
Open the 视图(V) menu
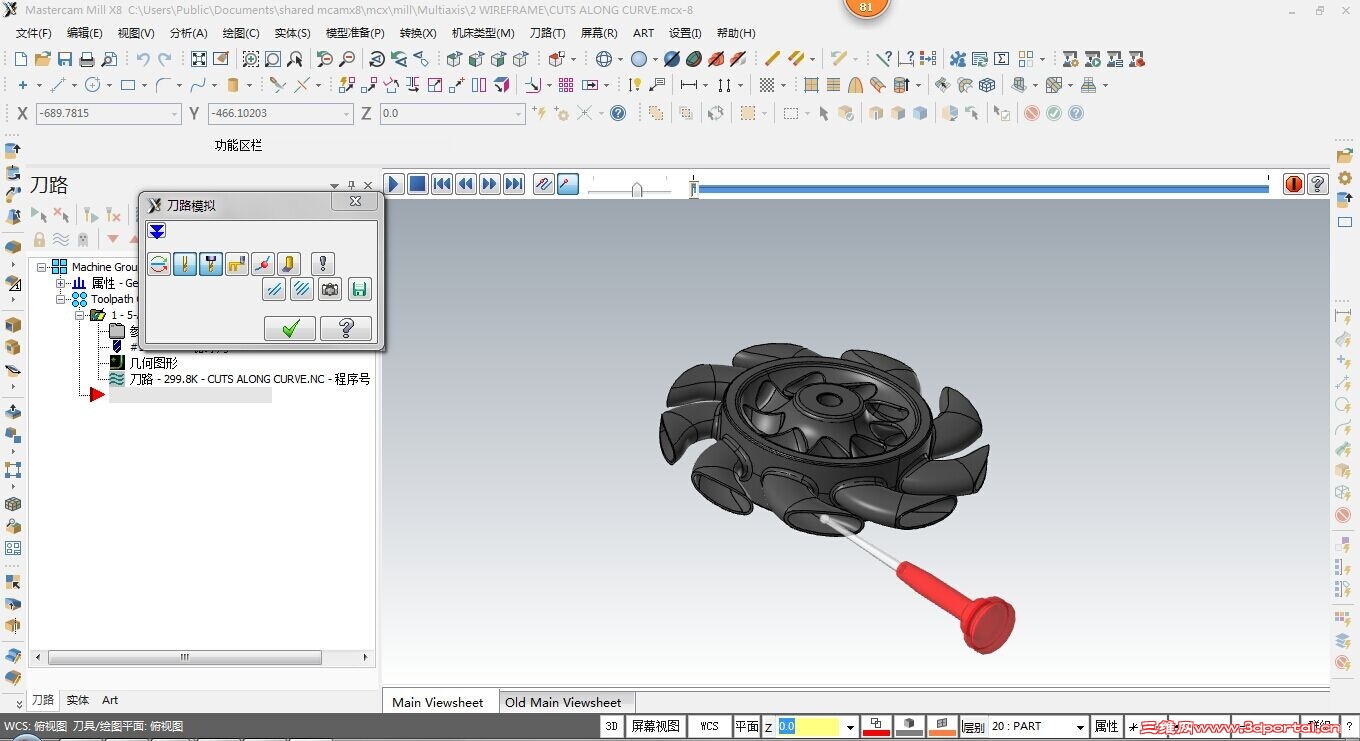[136, 33]
